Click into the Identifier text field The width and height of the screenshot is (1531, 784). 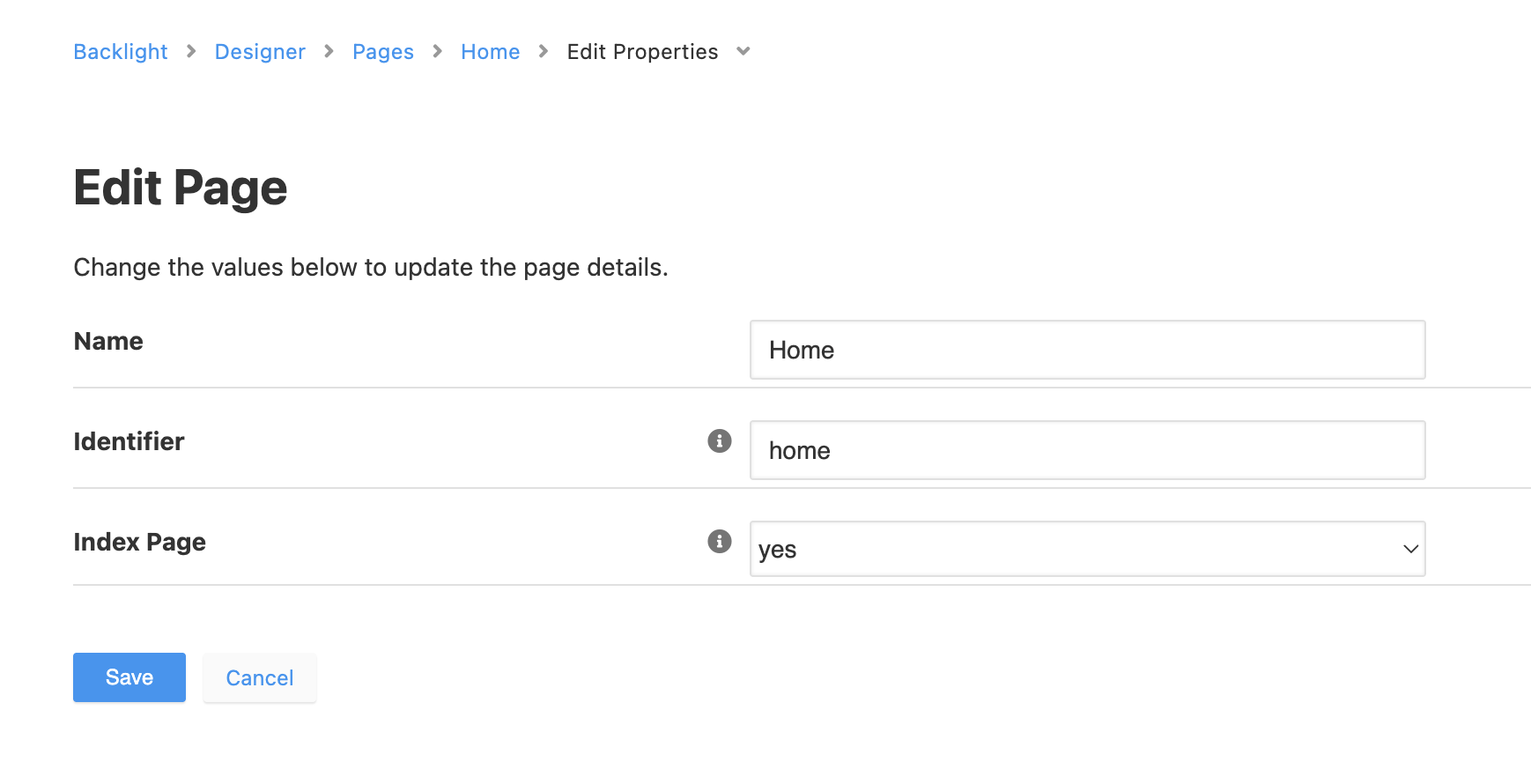[1087, 450]
